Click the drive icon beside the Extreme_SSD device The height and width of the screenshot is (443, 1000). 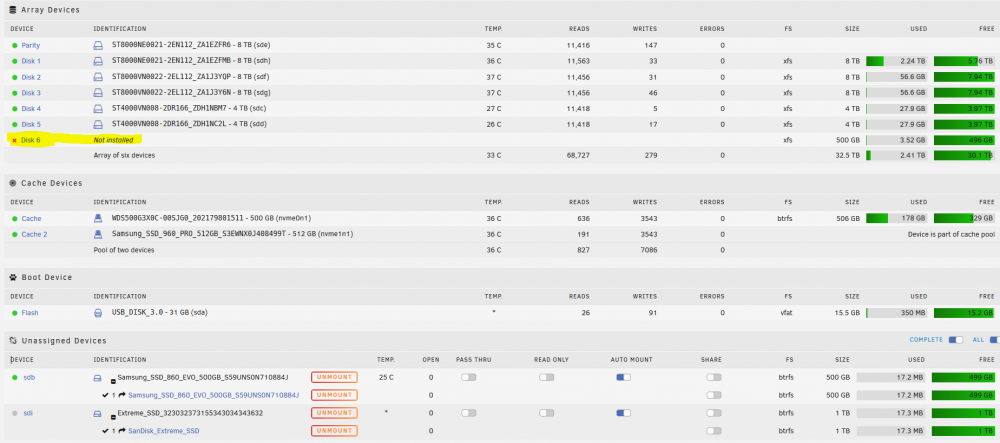click(x=98, y=413)
